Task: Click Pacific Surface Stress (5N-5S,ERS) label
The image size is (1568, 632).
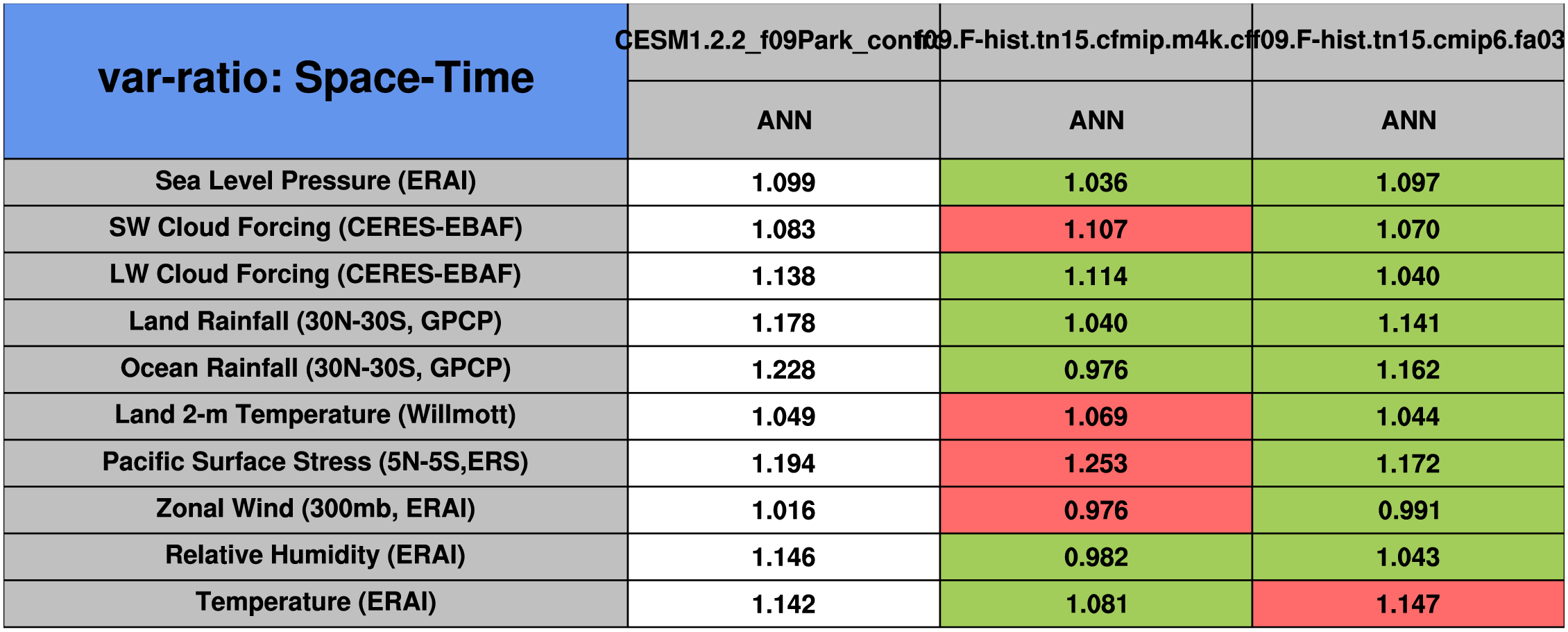Action: click(316, 463)
